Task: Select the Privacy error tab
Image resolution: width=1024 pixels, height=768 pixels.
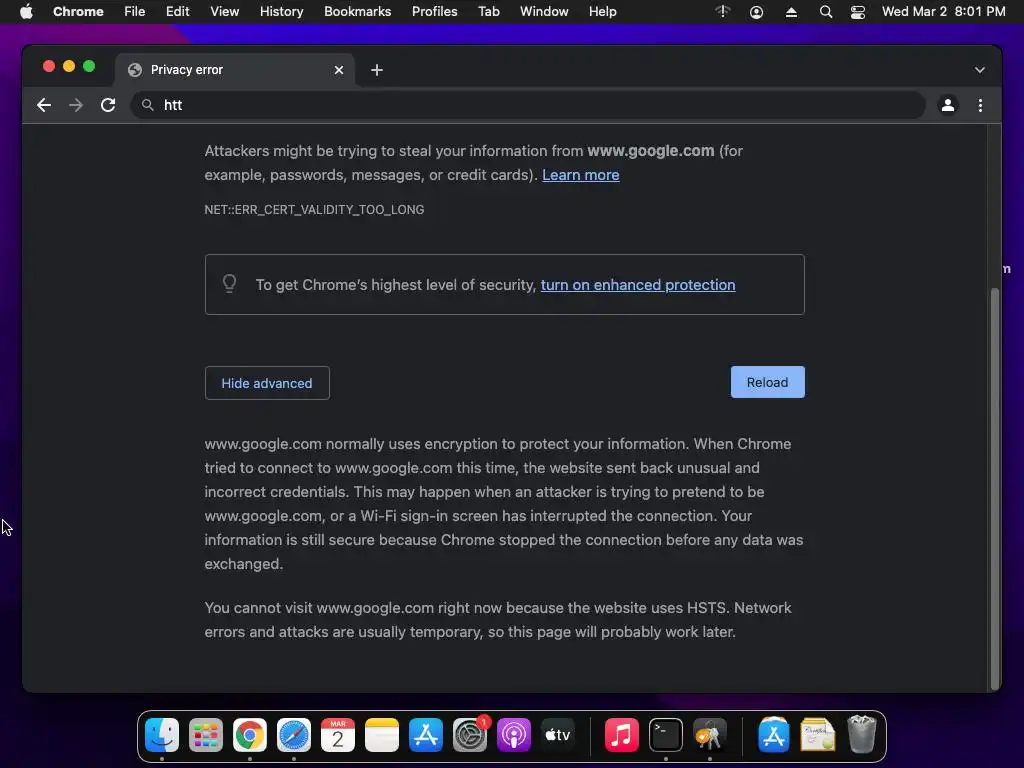Action: pyautogui.click(x=235, y=70)
